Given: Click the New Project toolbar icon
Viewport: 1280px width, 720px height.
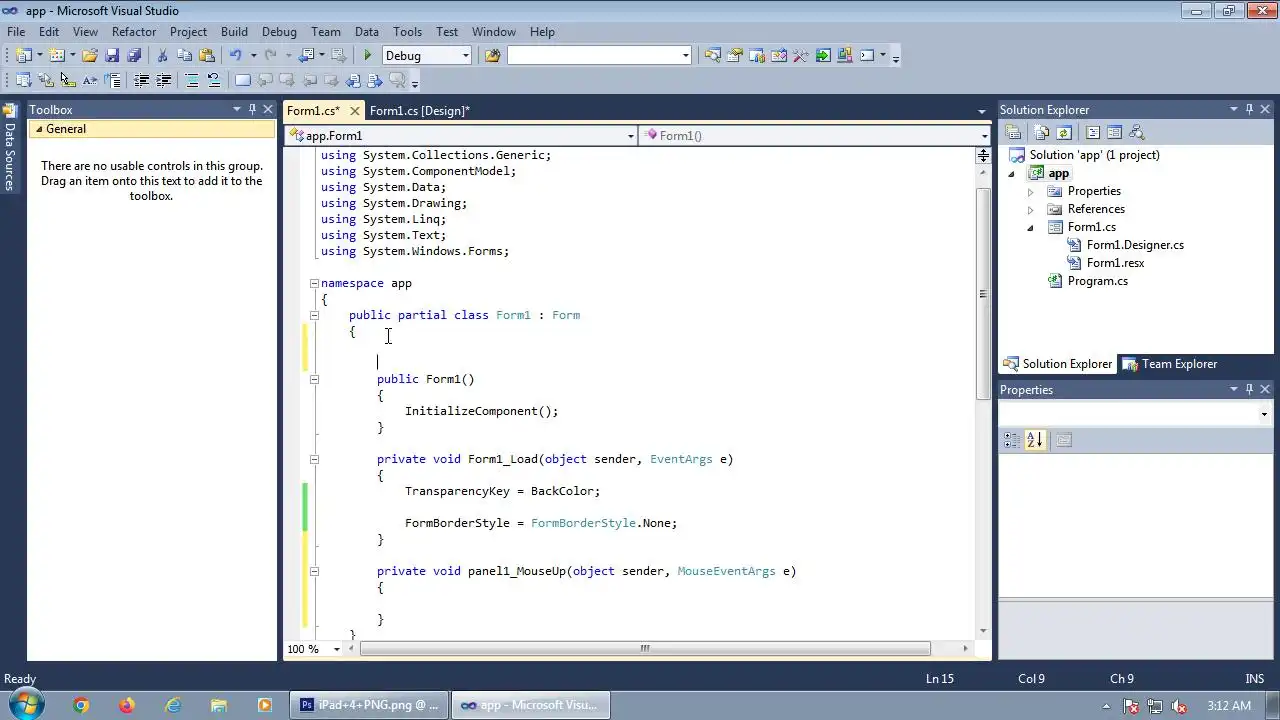Looking at the screenshot, I should pos(23,55).
